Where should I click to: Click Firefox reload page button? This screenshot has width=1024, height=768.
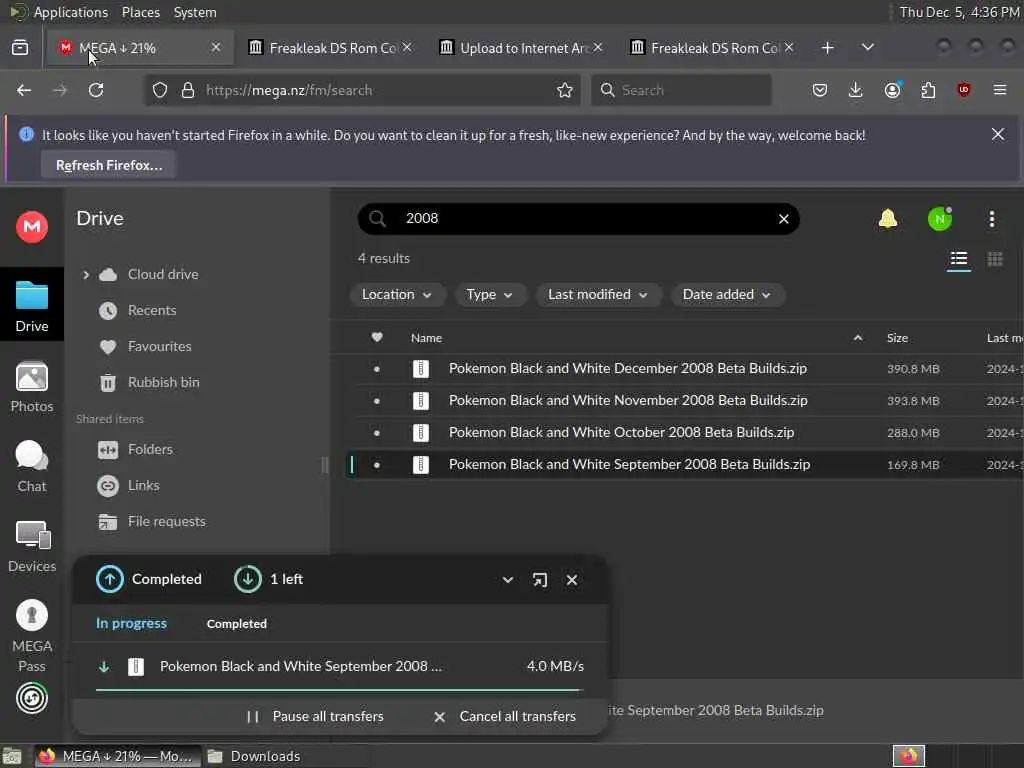pos(96,90)
